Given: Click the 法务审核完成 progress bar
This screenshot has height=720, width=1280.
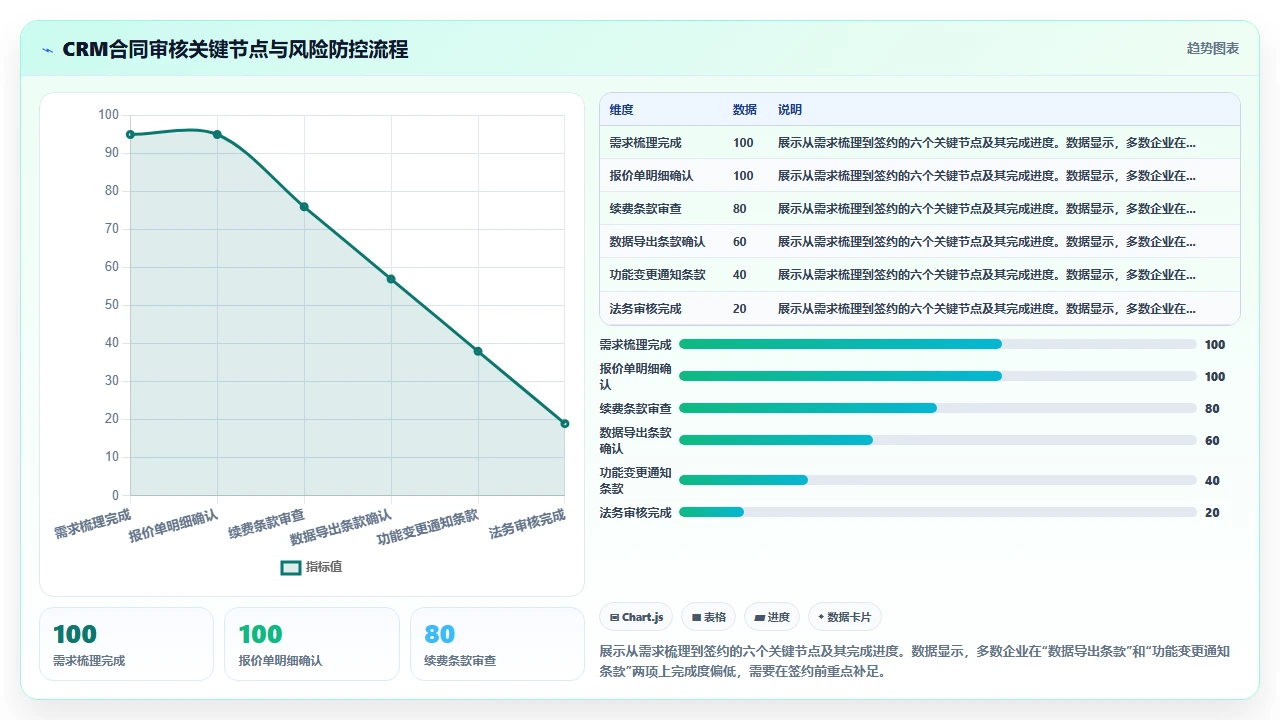Looking at the screenshot, I should point(938,512).
